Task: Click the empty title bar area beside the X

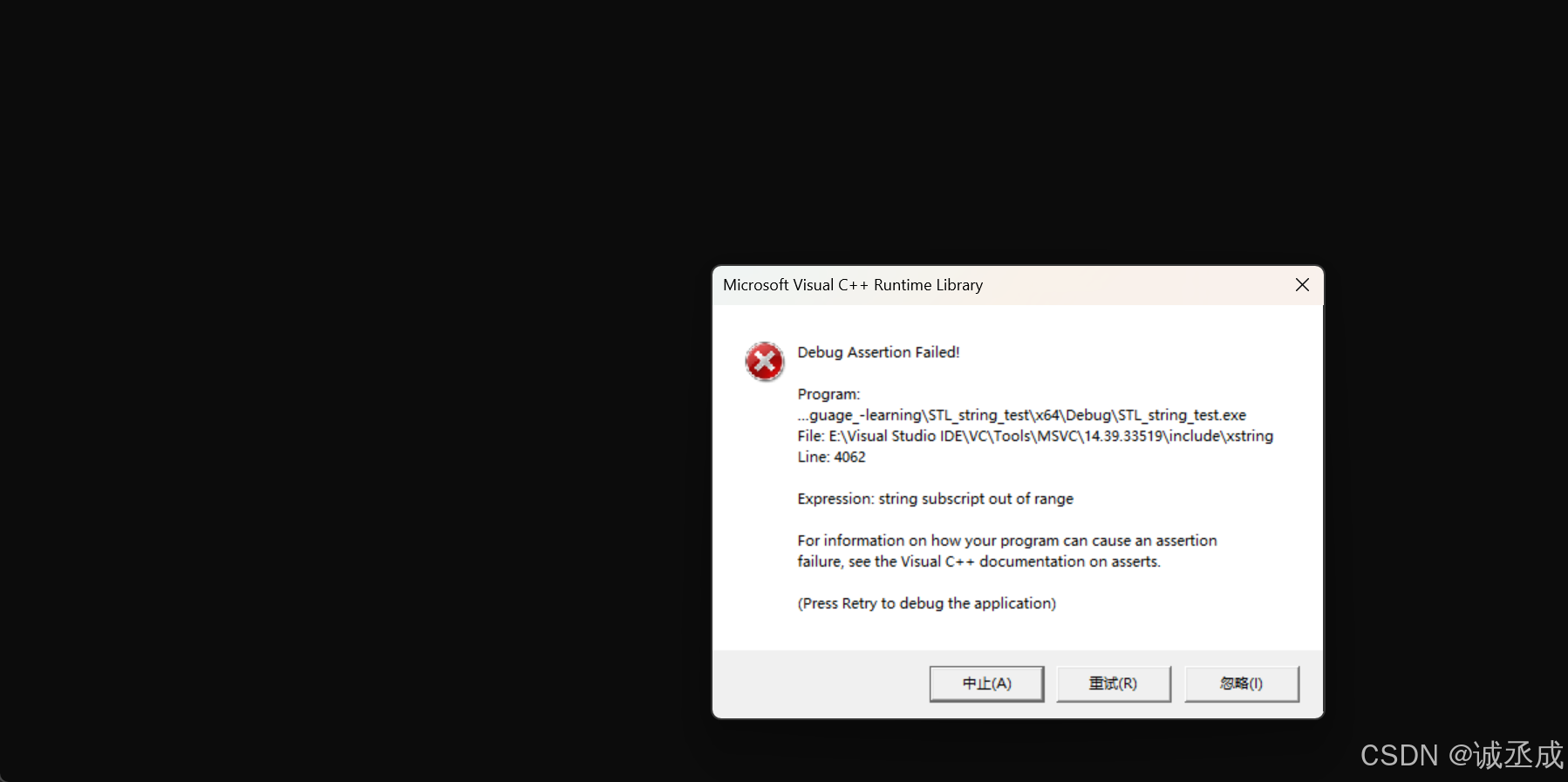Action: coord(1134,285)
